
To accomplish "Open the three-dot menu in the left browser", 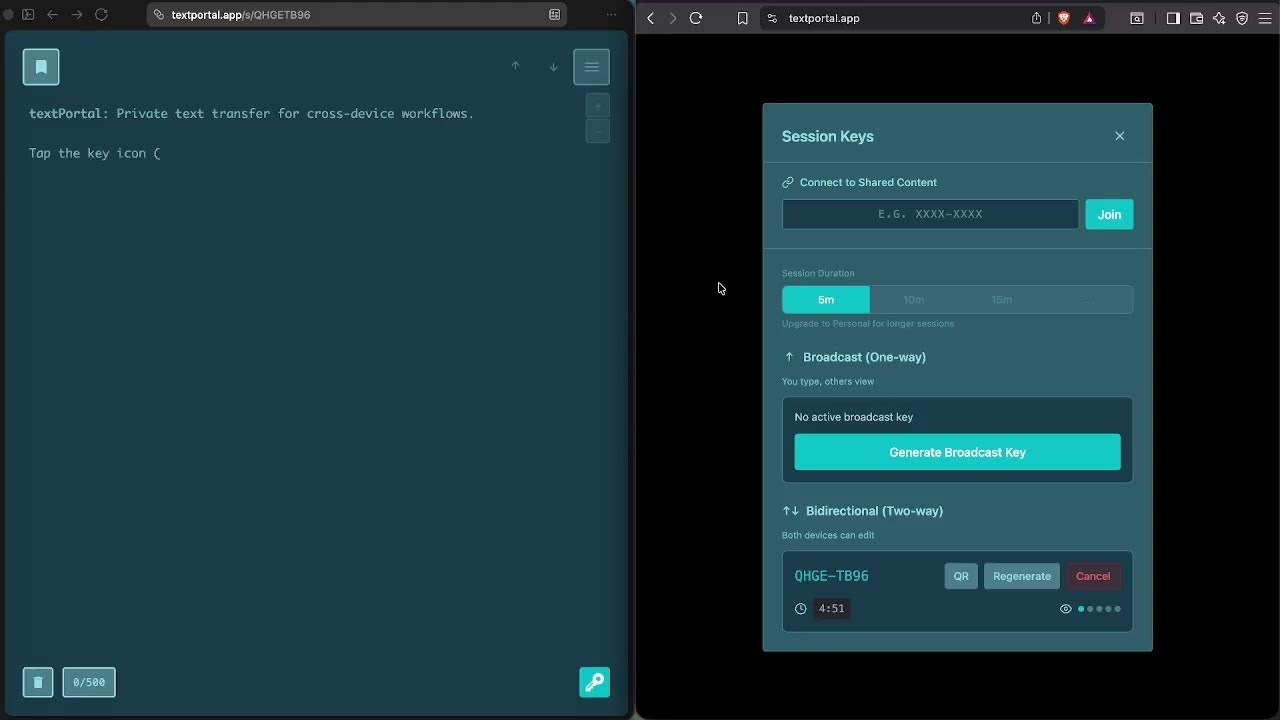I will coord(611,15).
